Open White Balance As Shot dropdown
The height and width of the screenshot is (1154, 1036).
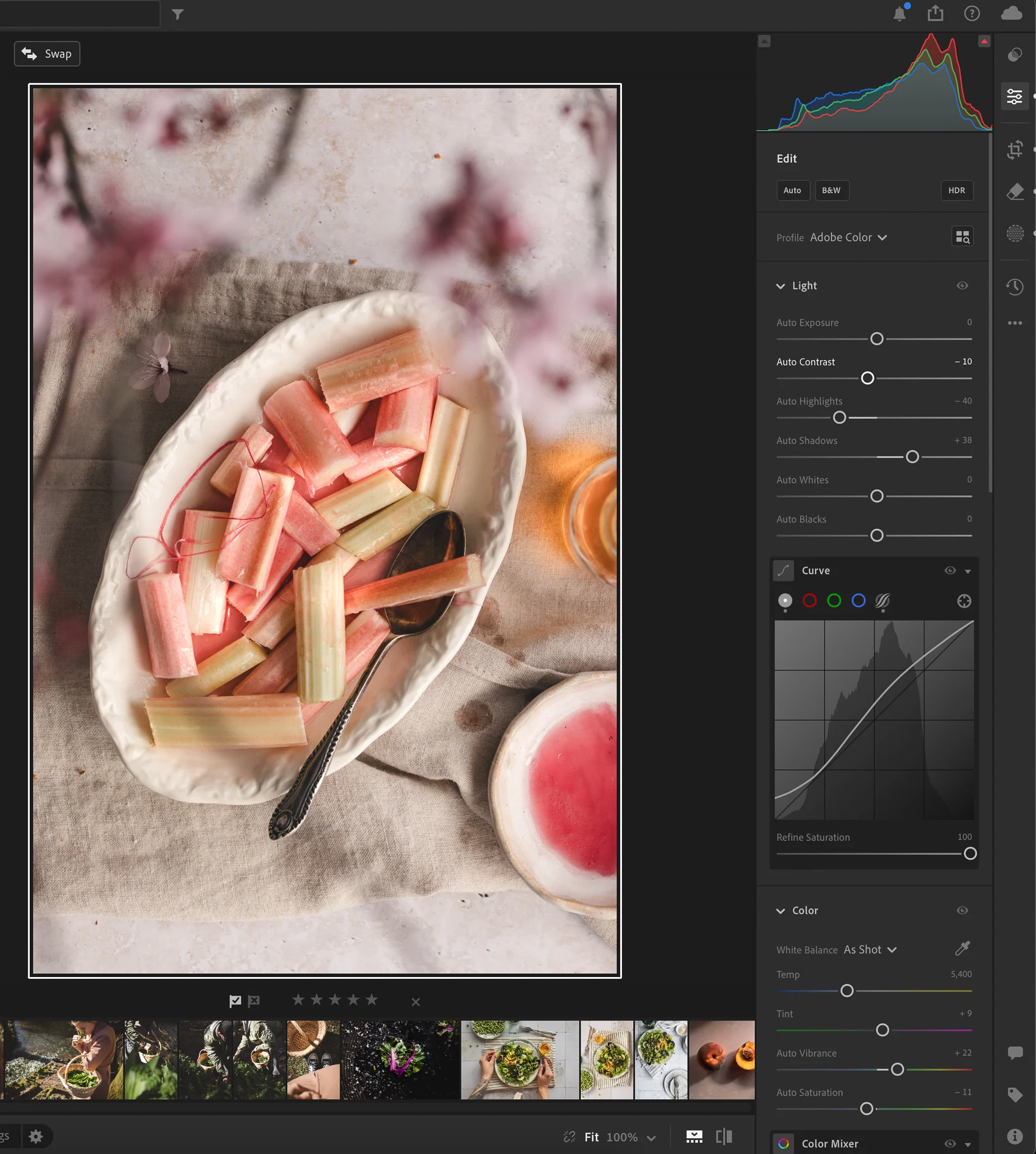pos(870,949)
